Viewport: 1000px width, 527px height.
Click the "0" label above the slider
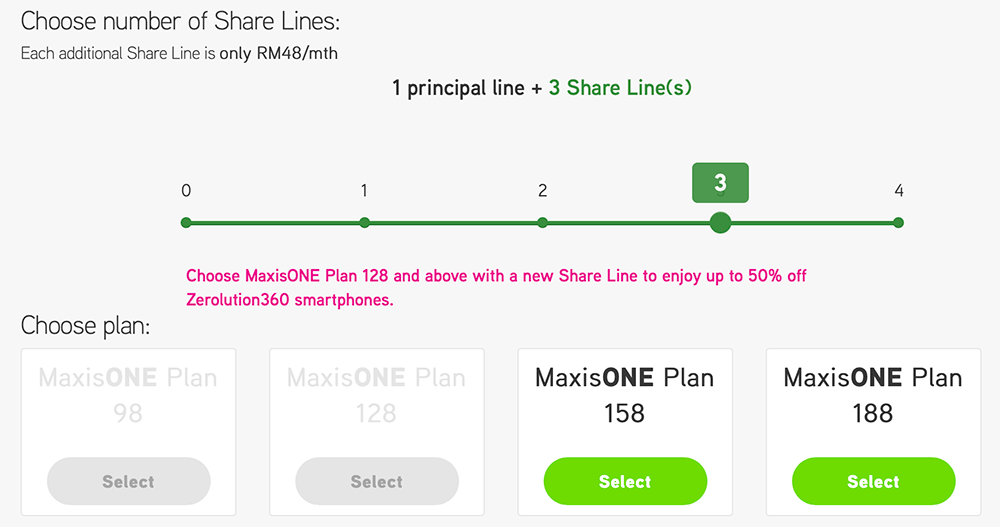[x=186, y=190]
